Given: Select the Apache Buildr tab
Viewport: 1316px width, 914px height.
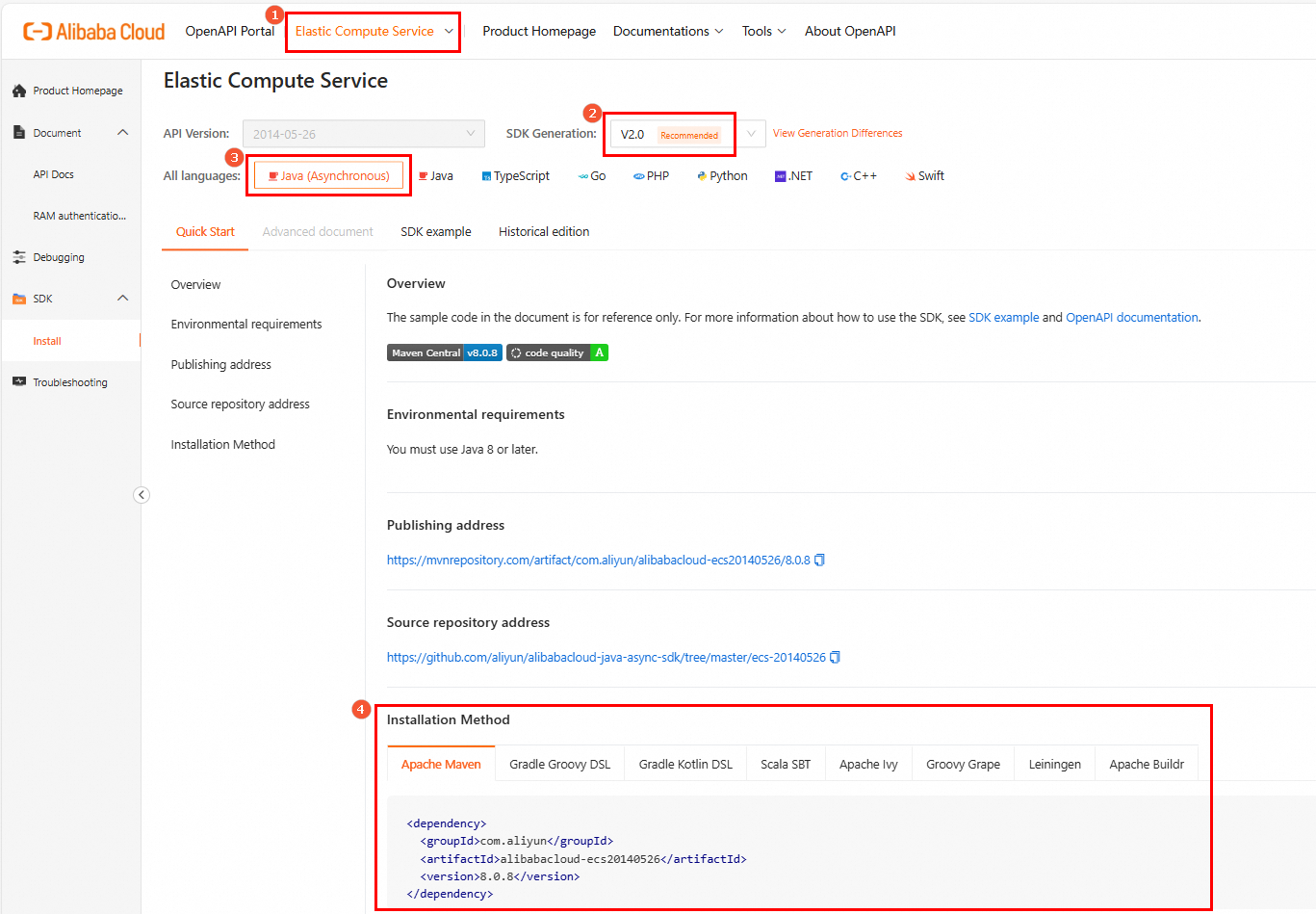Looking at the screenshot, I should click(1147, 764).
